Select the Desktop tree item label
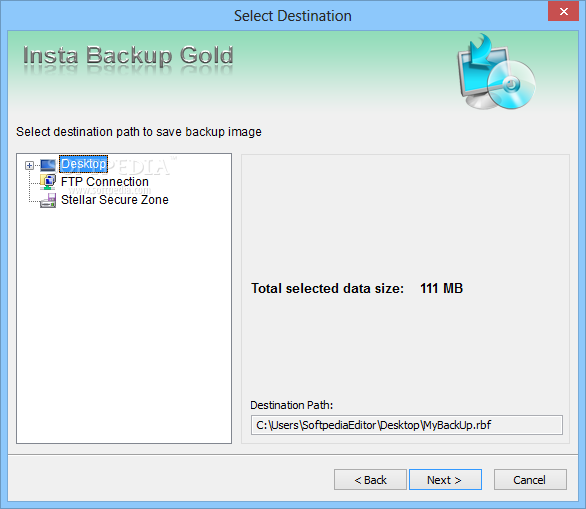This screenshot has width=586, height=509. coord(84,164)
